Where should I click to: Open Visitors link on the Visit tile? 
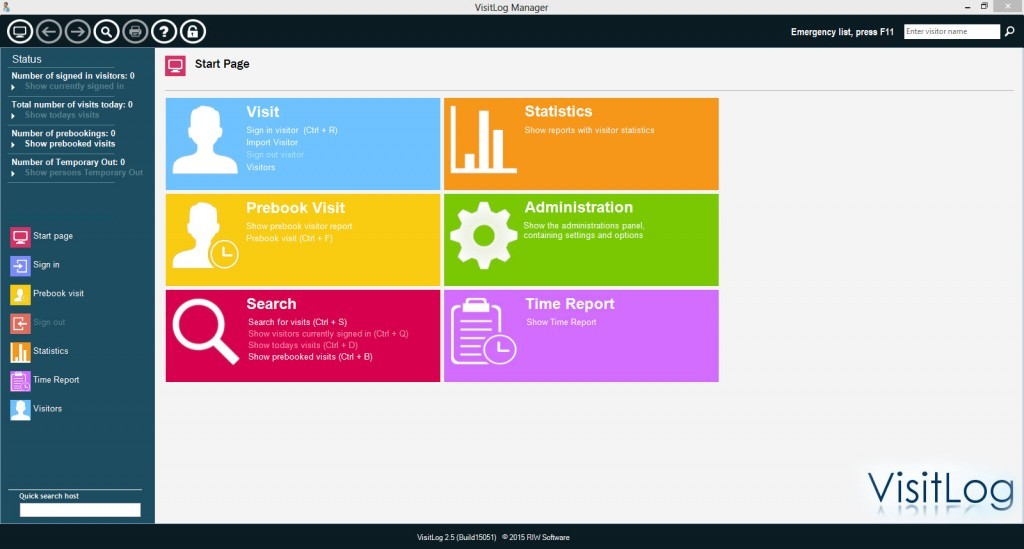[x=261, y=167]
